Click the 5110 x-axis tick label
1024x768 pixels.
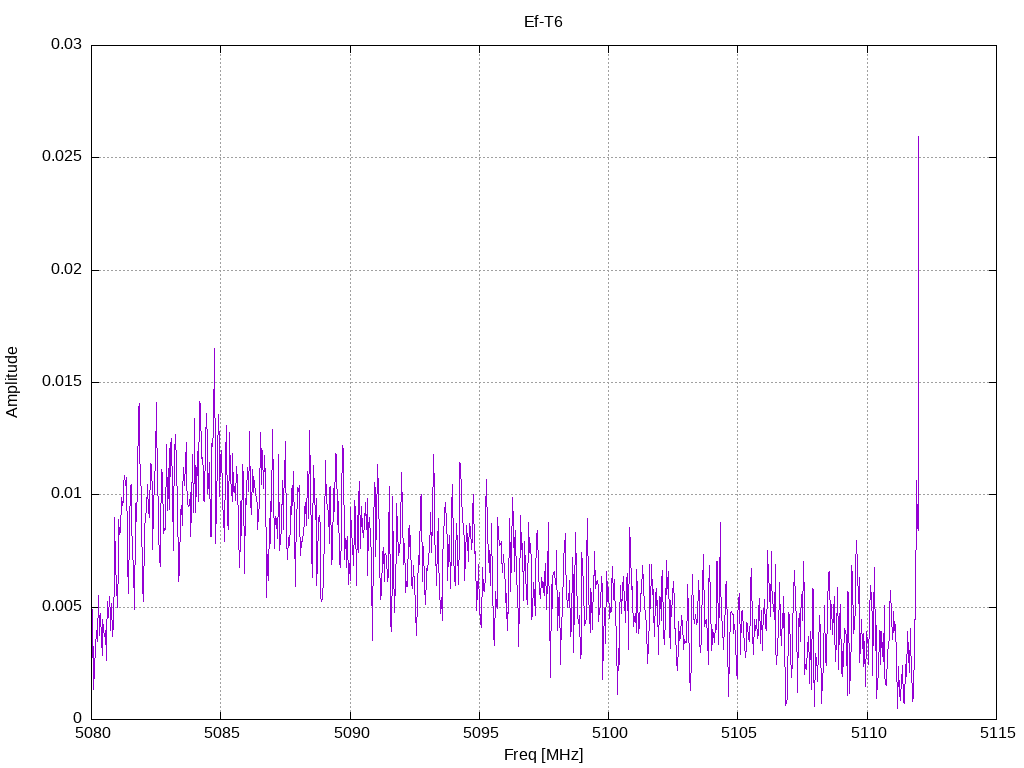point(868,733)
